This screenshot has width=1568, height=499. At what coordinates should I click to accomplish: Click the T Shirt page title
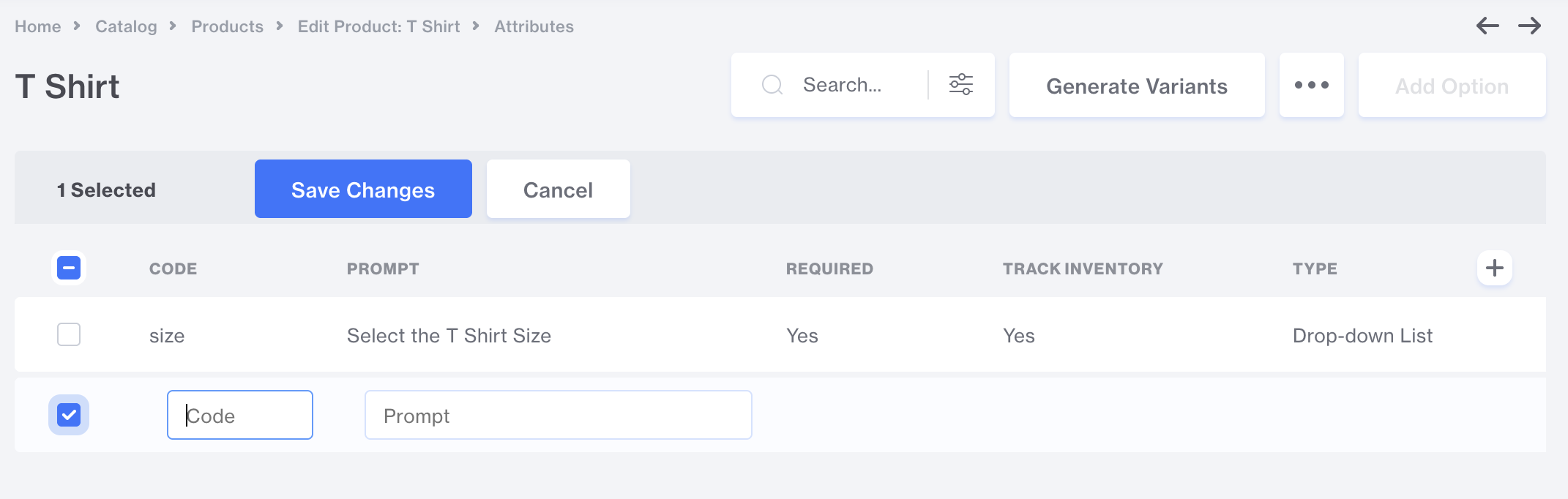67,86
